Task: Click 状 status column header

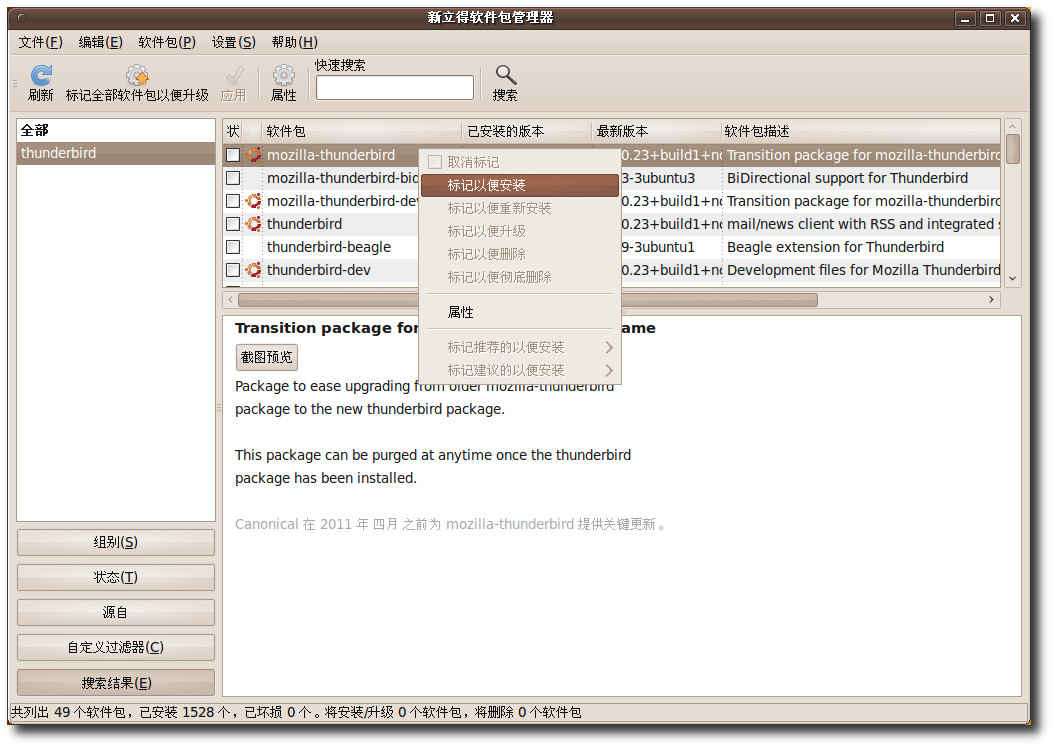Action: point(233,131)
